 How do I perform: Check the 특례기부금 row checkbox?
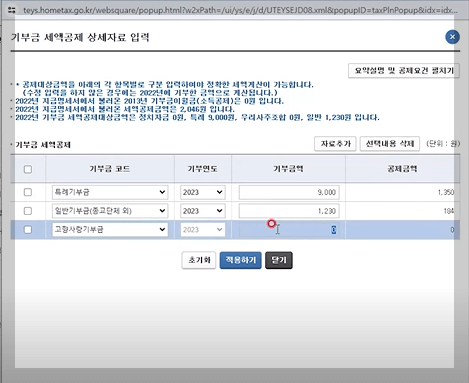(x=28, y=192)
